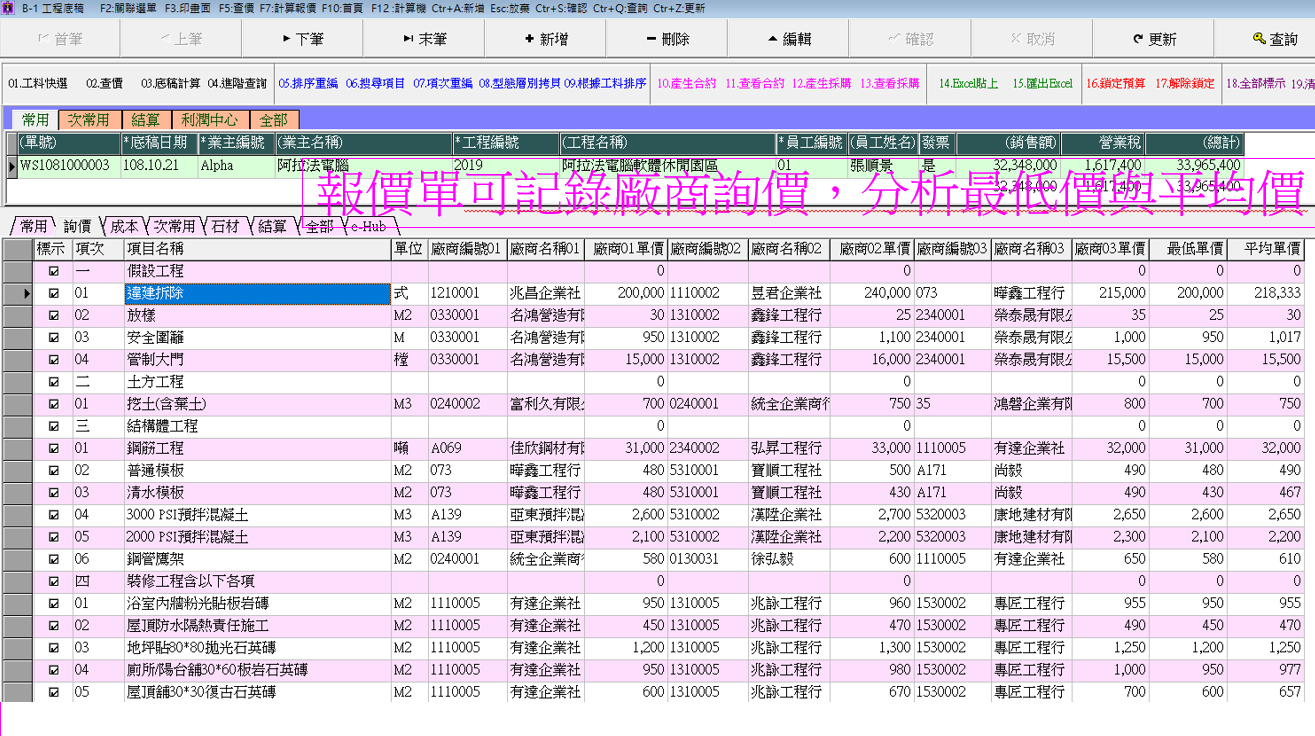Toggle the 鋼筋工程 row checkbox
This screenshot has height=736, width=1315.
(54, 448)
